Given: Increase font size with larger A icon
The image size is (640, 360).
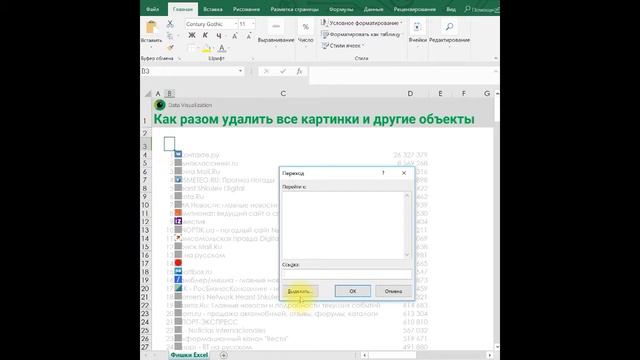Looking at the screenshot, I should coord(235,36).
